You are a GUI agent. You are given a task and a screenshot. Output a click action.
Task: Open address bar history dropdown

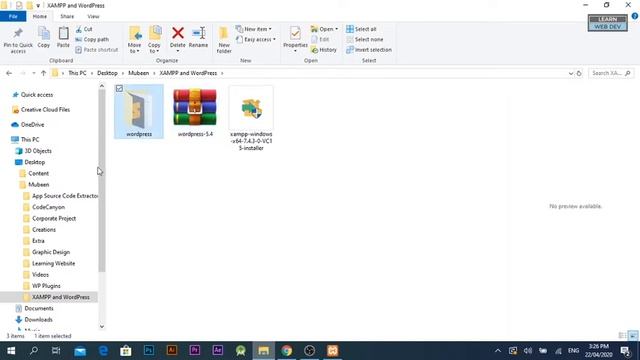[571, 73]
